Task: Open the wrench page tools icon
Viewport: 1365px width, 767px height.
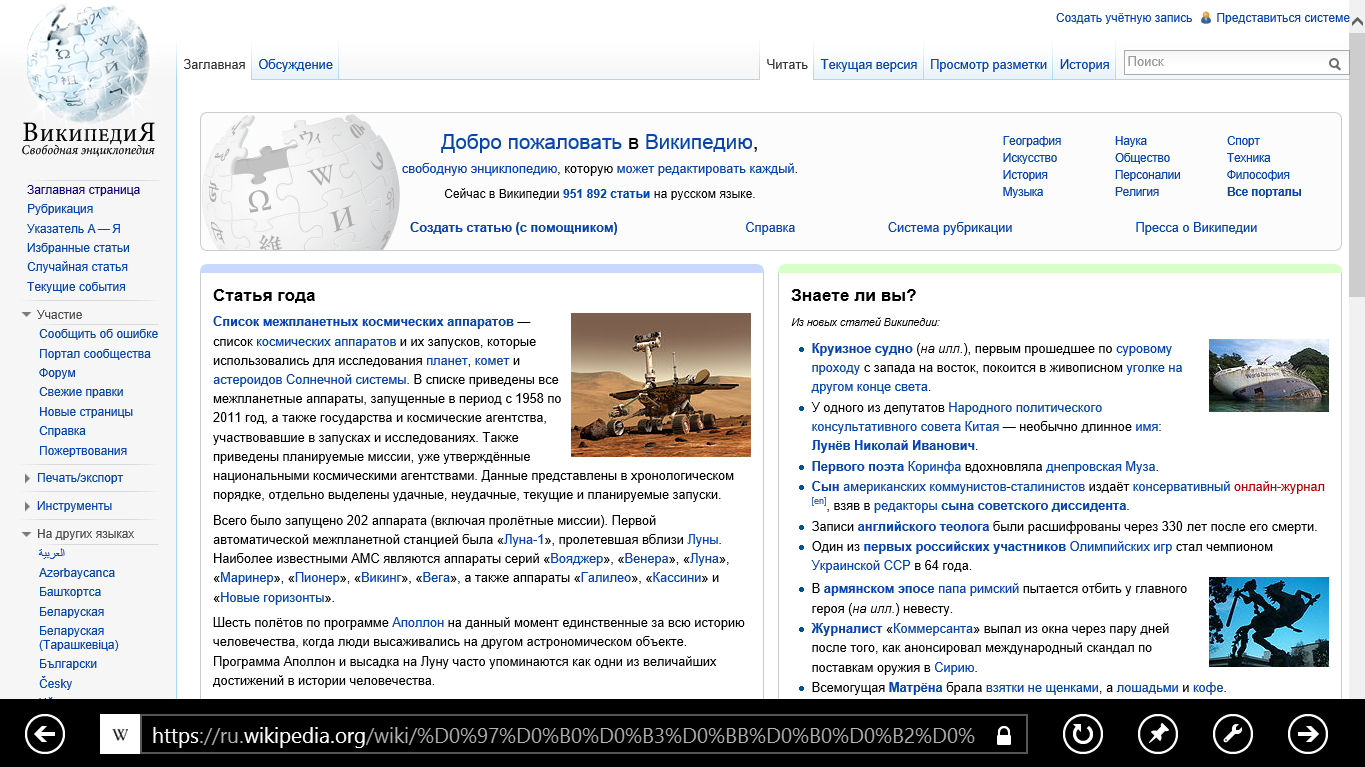Action: 1232,735
